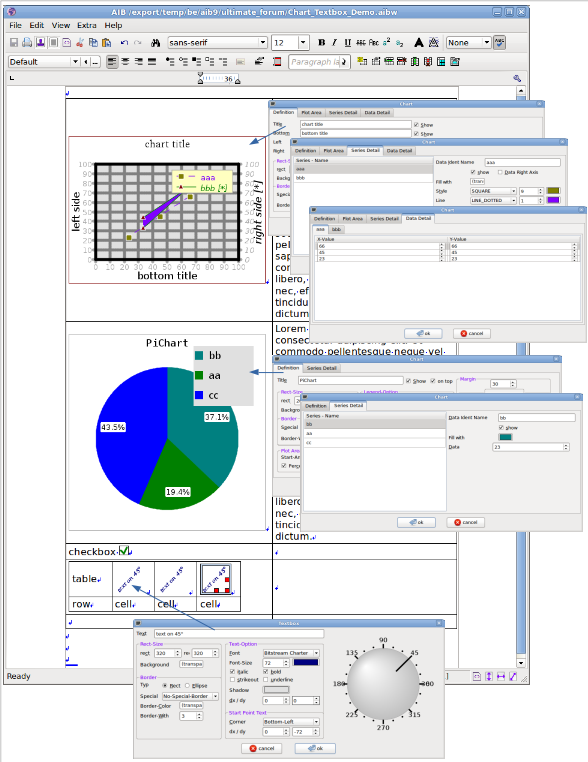Apply Italic formatting

click(x=334, y=43)
